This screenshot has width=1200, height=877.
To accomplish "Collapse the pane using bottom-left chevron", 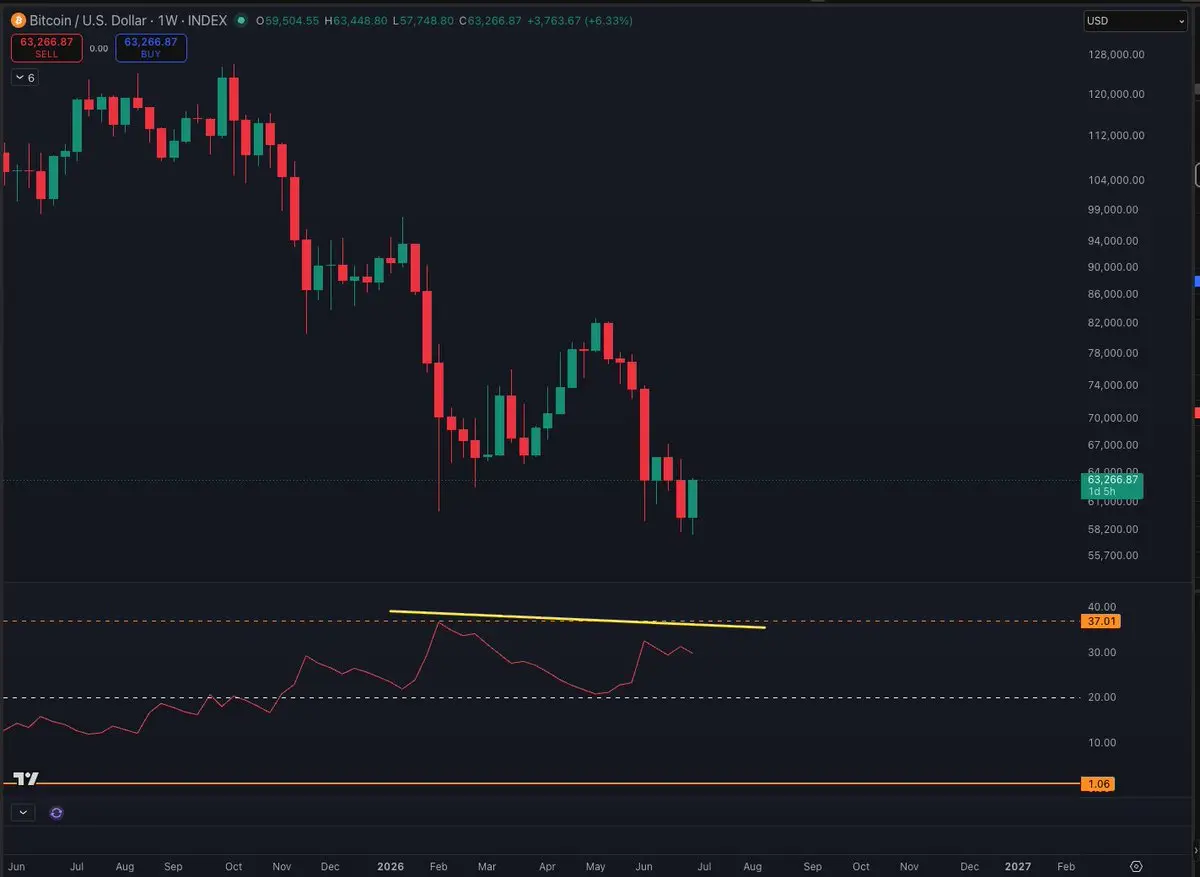I will [23, 813].
